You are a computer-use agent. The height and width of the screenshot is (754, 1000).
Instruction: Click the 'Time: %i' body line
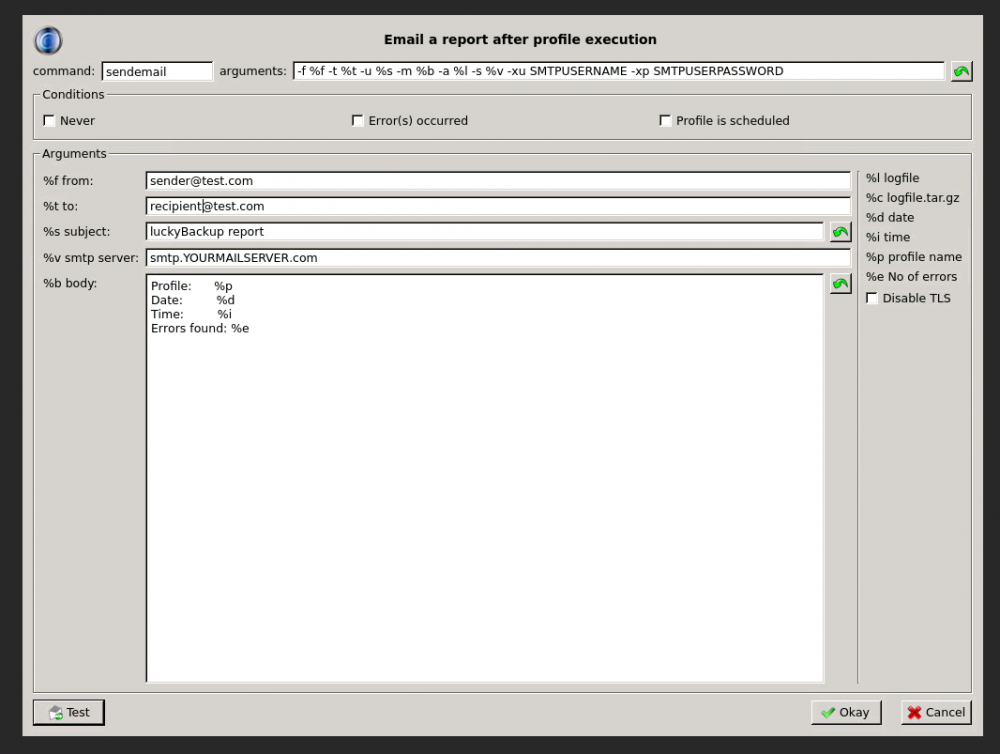click(191, 314)
